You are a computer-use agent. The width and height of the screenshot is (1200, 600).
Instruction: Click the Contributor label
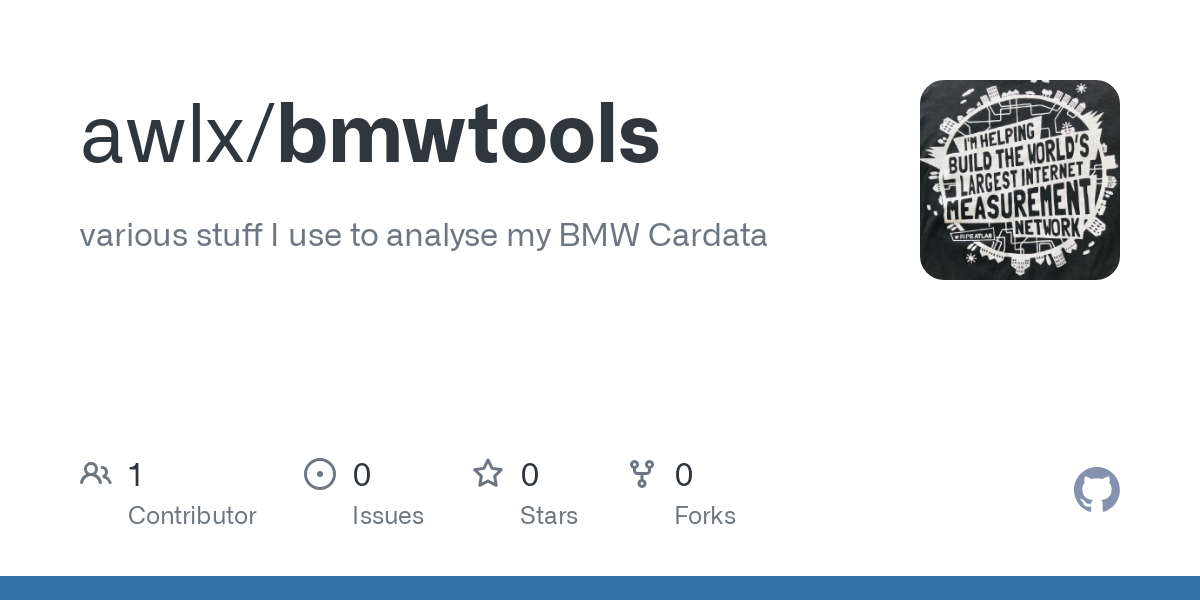(x=192, y=516)
